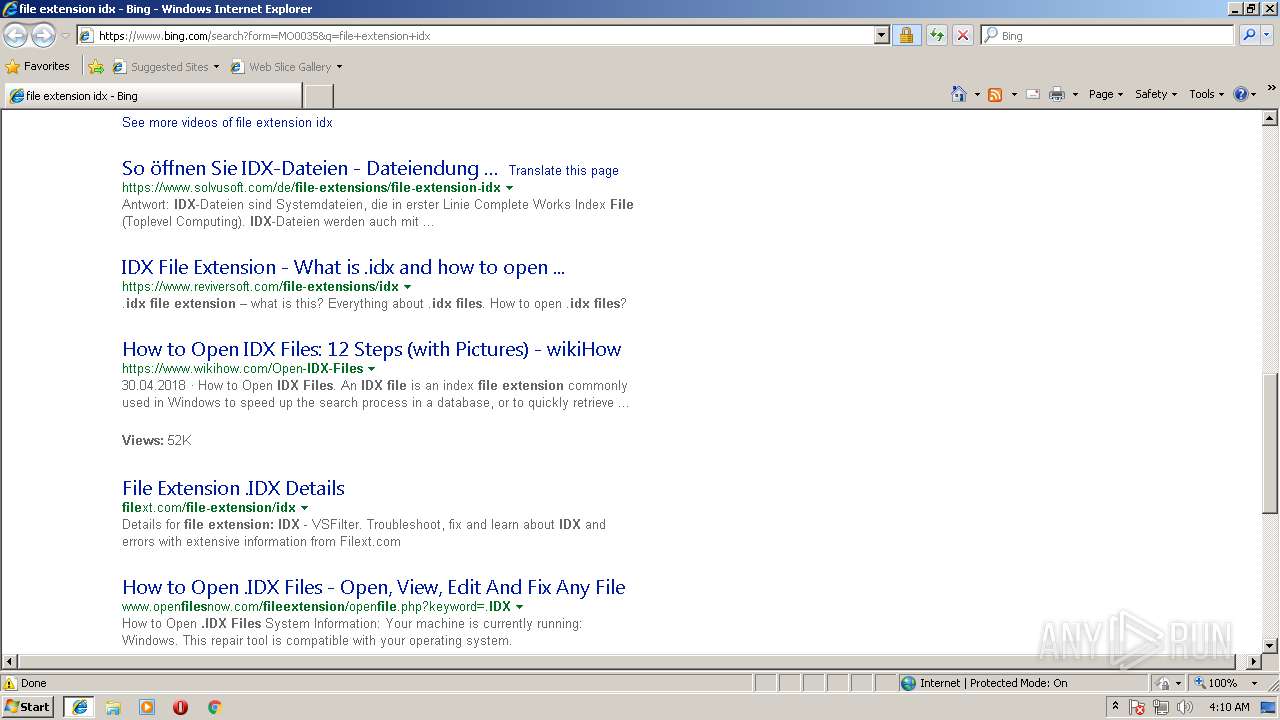This screenshot has width=1280, height=720.
Task: Click the Home toolbar icon
Action: (959, 94)
